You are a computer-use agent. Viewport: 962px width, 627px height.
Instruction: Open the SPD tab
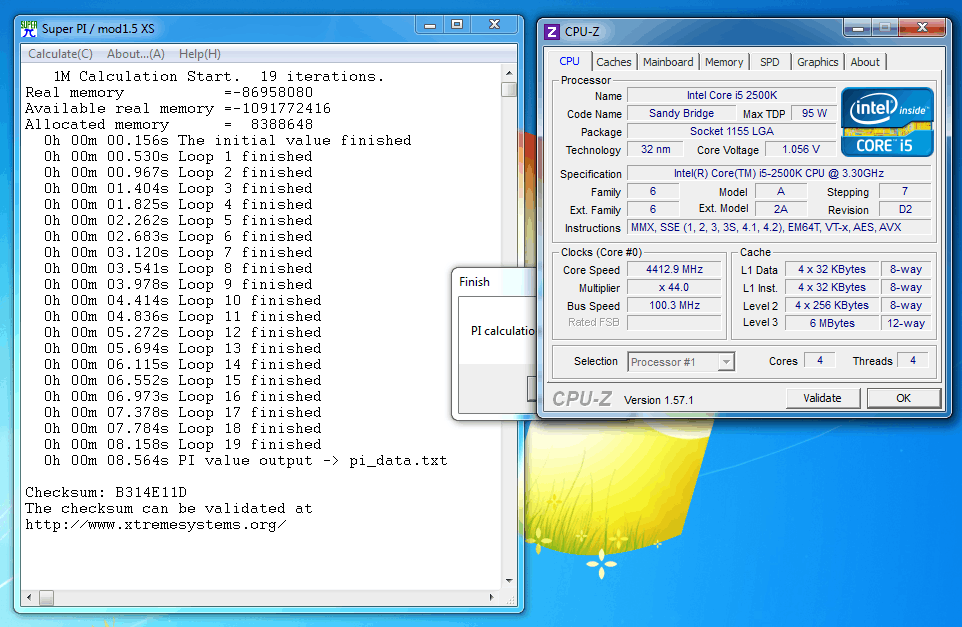click(x=769, y=62)
